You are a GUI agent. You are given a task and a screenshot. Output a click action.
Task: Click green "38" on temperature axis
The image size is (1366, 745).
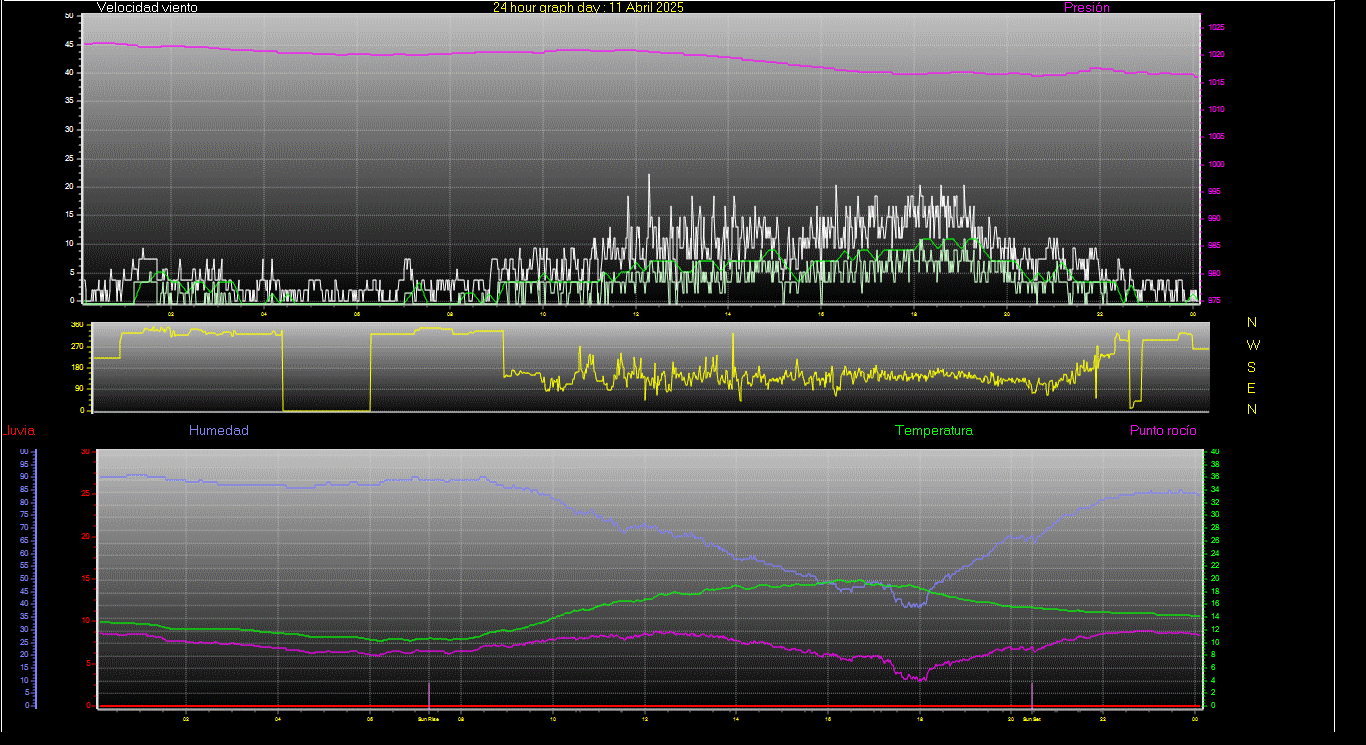click(1215, 464)
